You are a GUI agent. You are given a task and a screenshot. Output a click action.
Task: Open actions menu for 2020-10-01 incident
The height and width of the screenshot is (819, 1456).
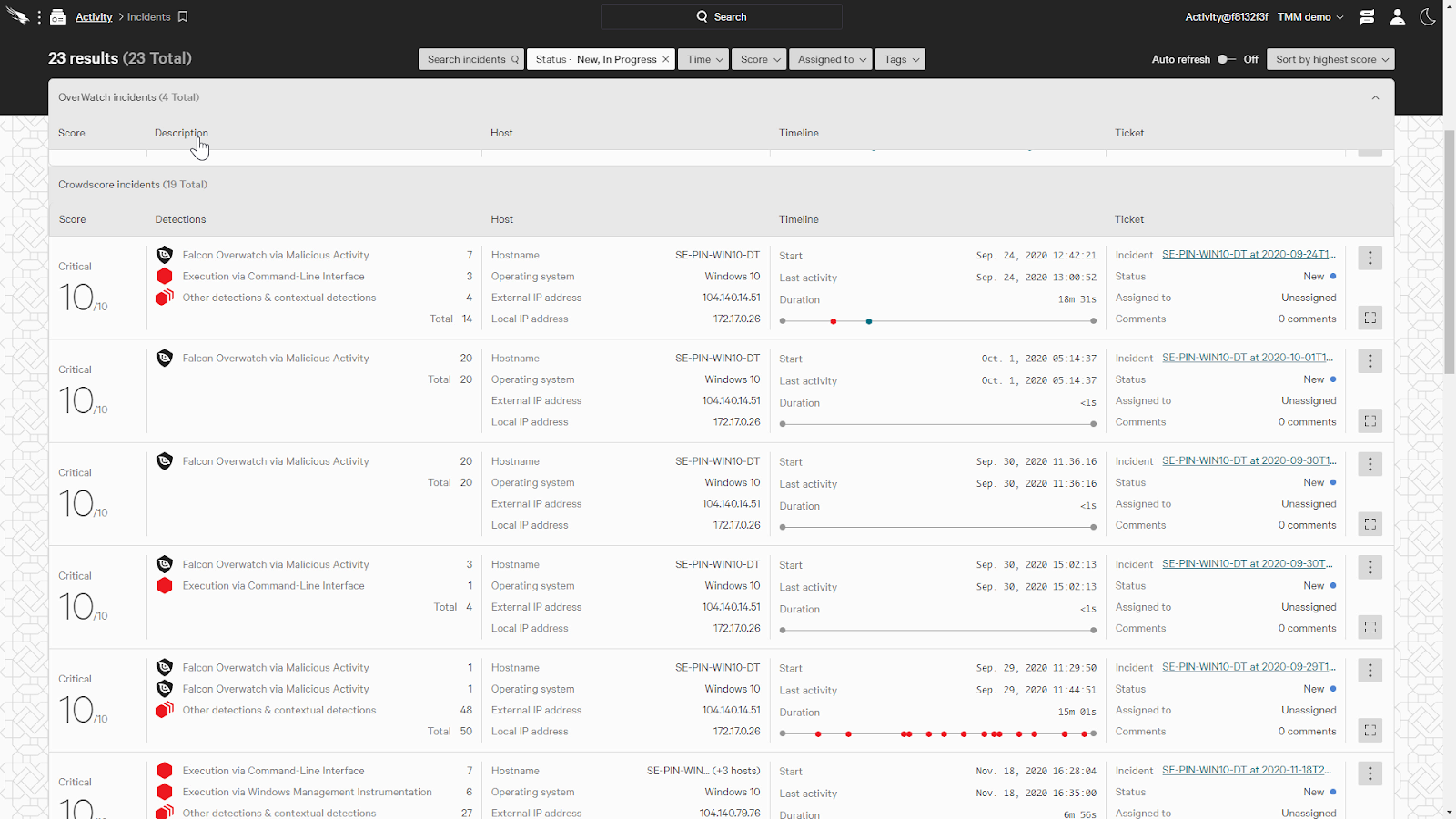pyautogui.click(x=1370, y=360)
